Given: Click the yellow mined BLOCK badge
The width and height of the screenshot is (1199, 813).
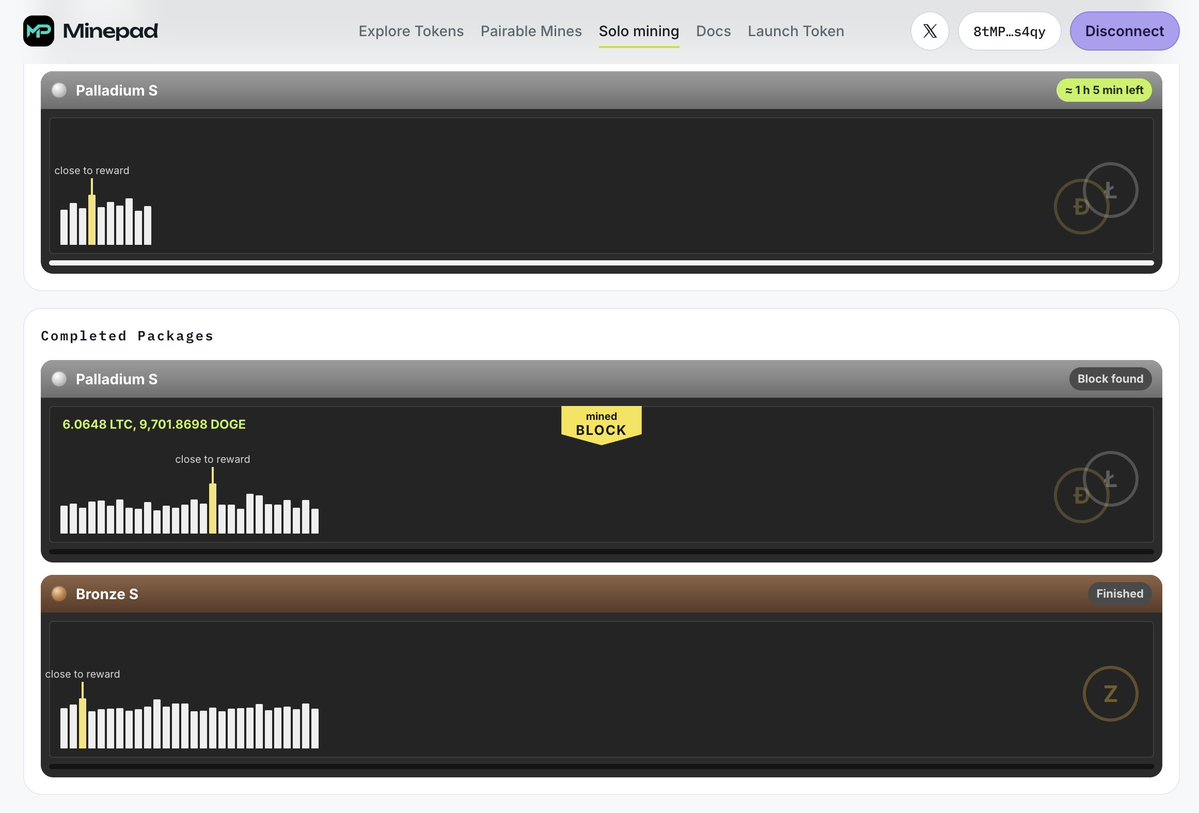Looking at the screenshot, I should click(x=601, y=424).
